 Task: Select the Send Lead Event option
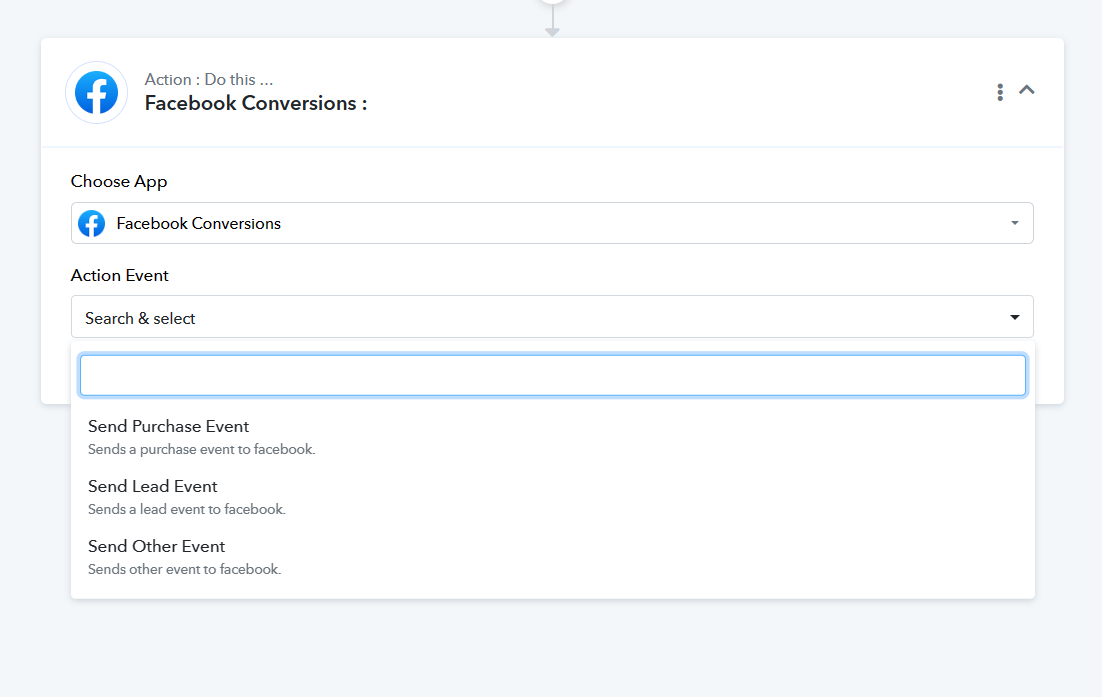pos(552,497)
